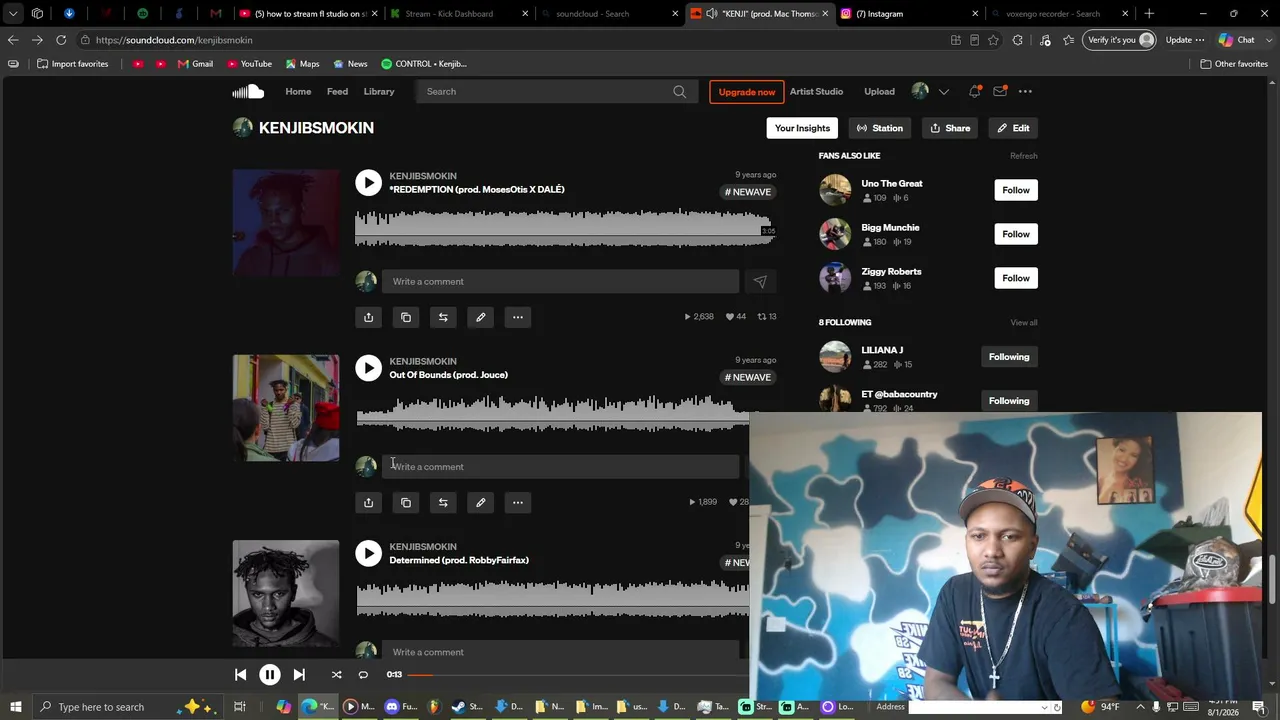Open the Gmail bookmark
Viewport: 1280px width, 720px height.
point(196,64)
